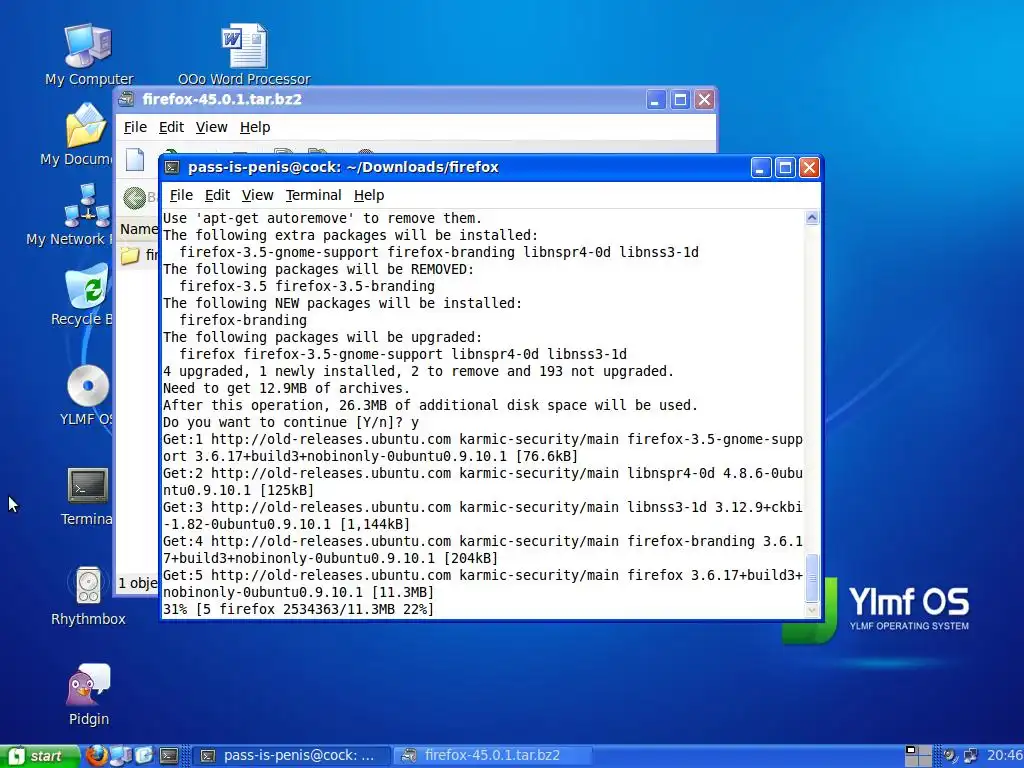
Task: Select the folder row in archive list
Action: pyautogui.click(x=138, y=255)
